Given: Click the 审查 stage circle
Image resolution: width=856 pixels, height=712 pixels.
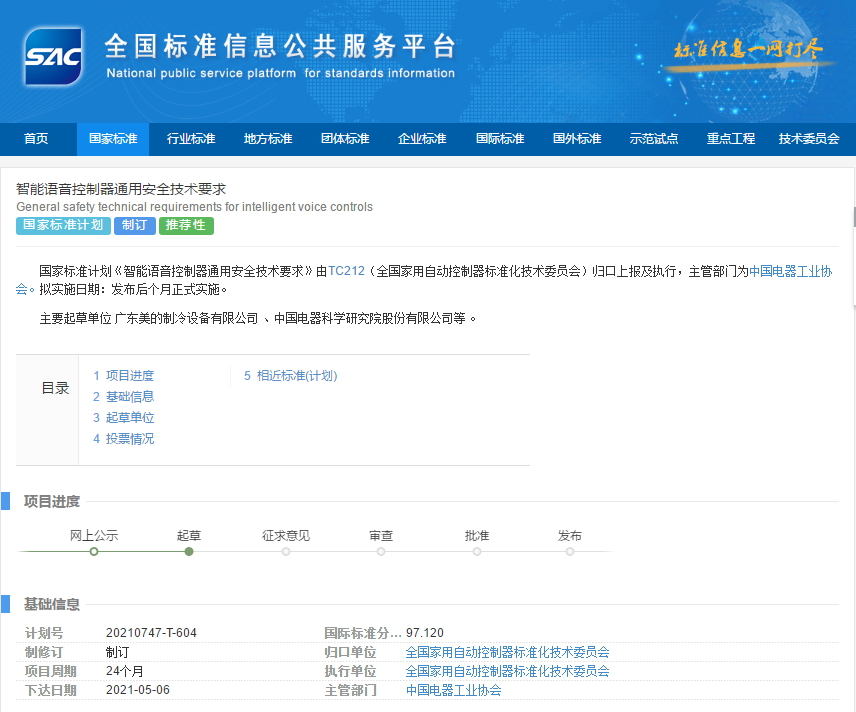Looking at the screenshot, I should tap(381, 551).
